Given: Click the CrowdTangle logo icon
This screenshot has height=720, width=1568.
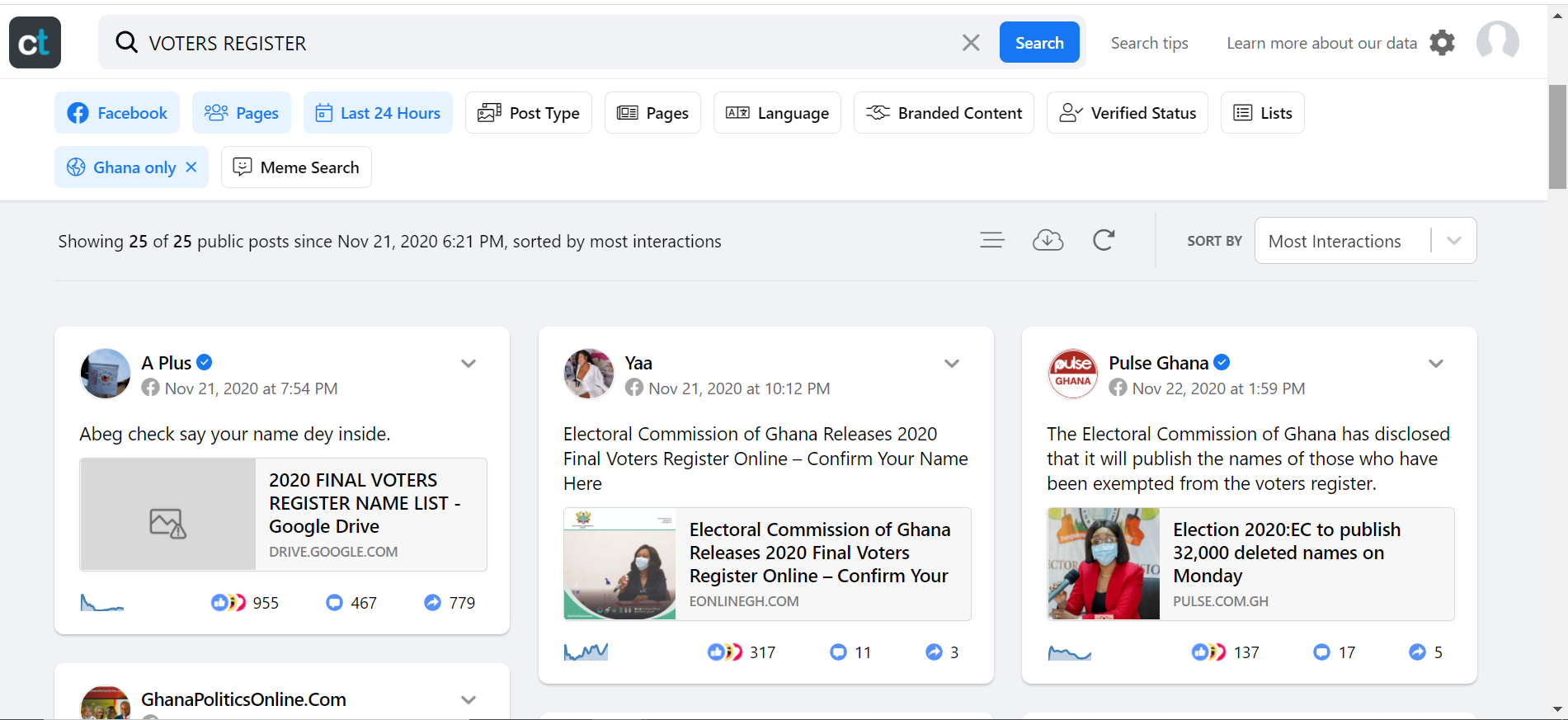Looking at the screenshot, I should click(35, 42).
